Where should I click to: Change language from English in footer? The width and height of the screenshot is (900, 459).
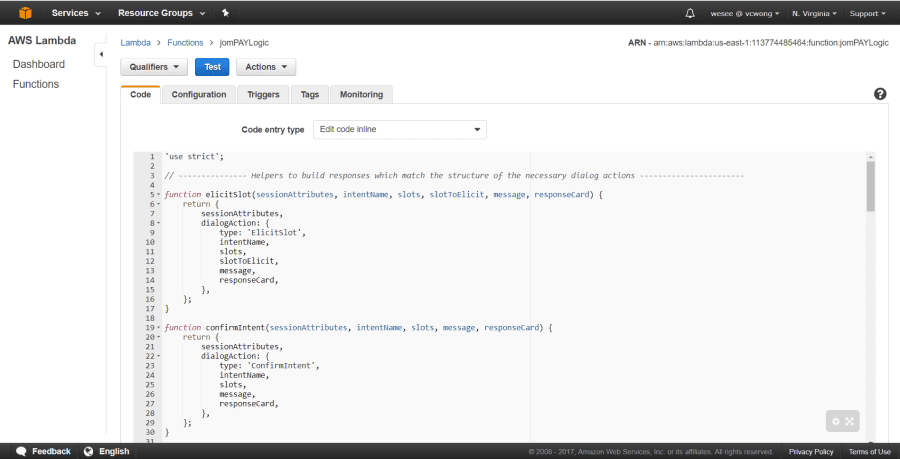coord(114,451)
